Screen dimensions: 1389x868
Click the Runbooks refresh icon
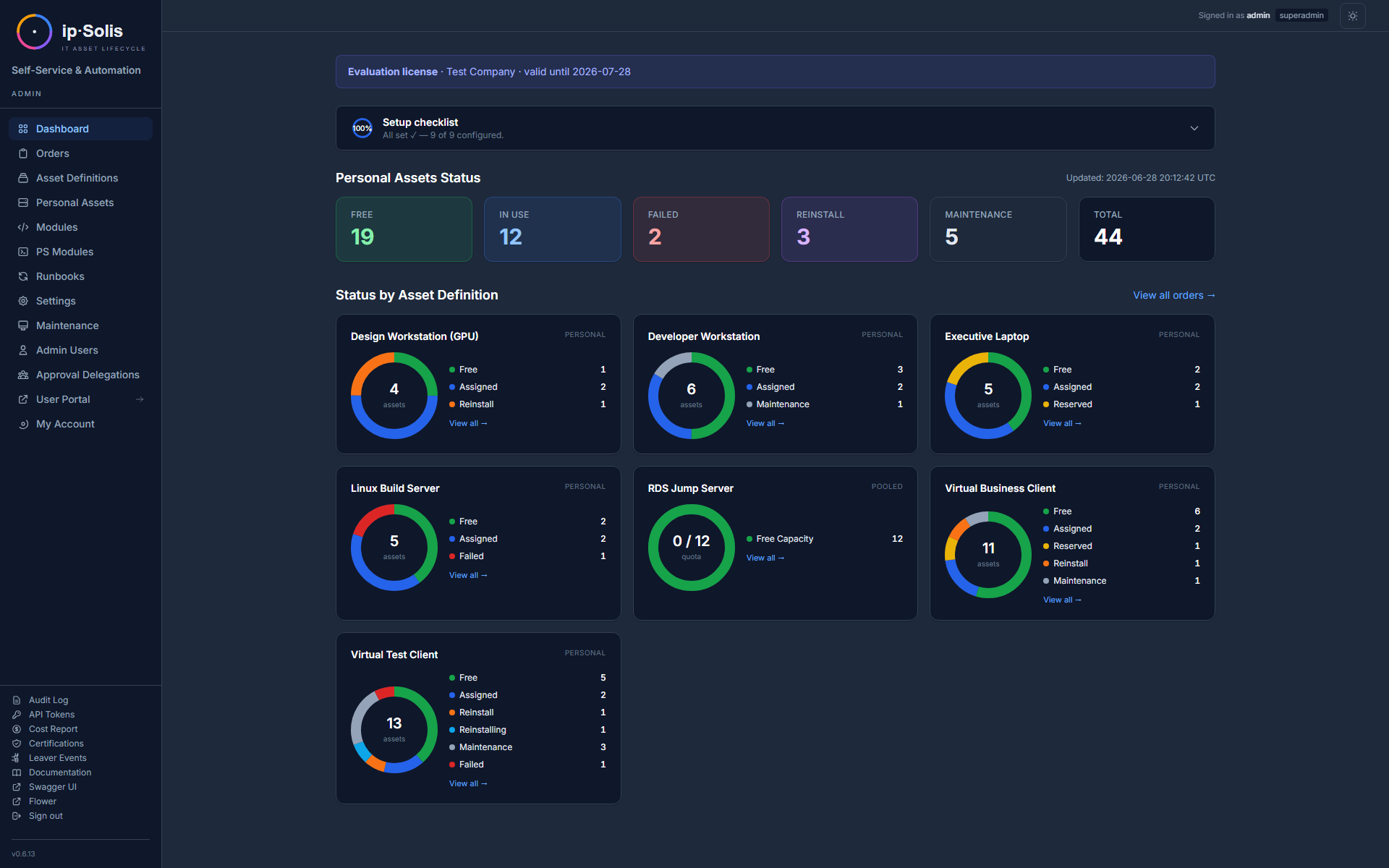(23, 276)
